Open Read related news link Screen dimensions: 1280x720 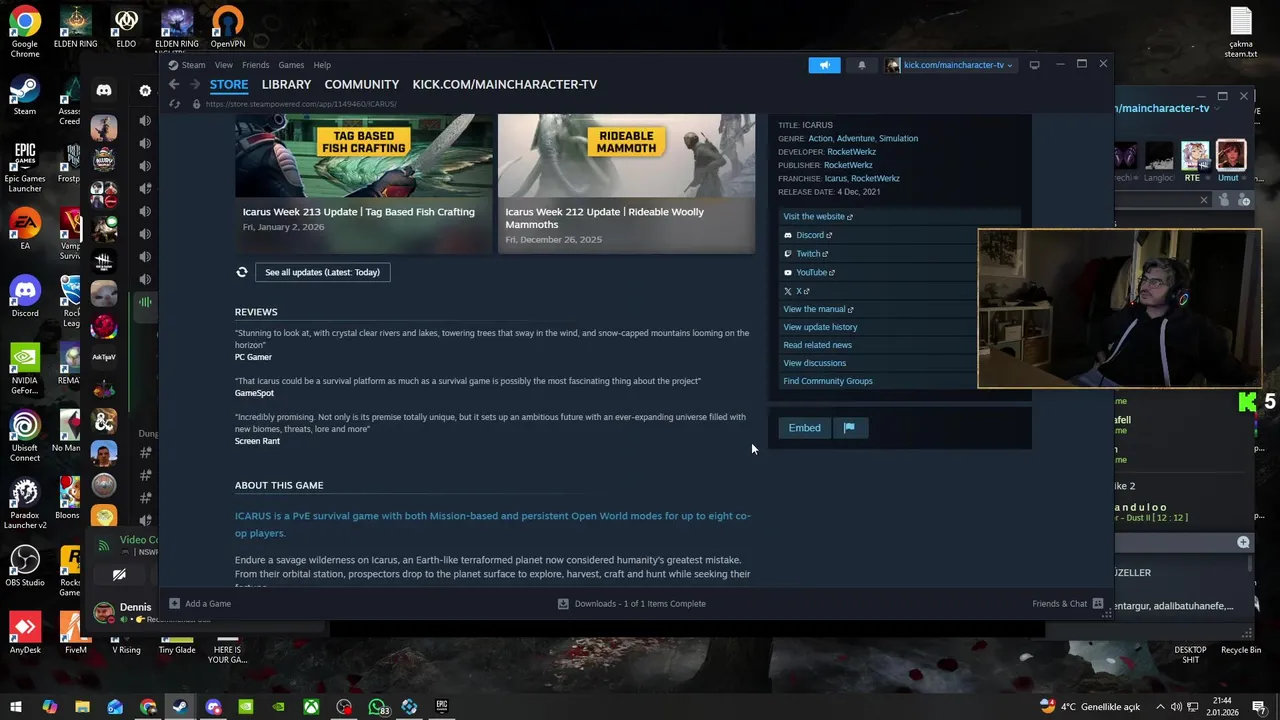click(817, 345)
